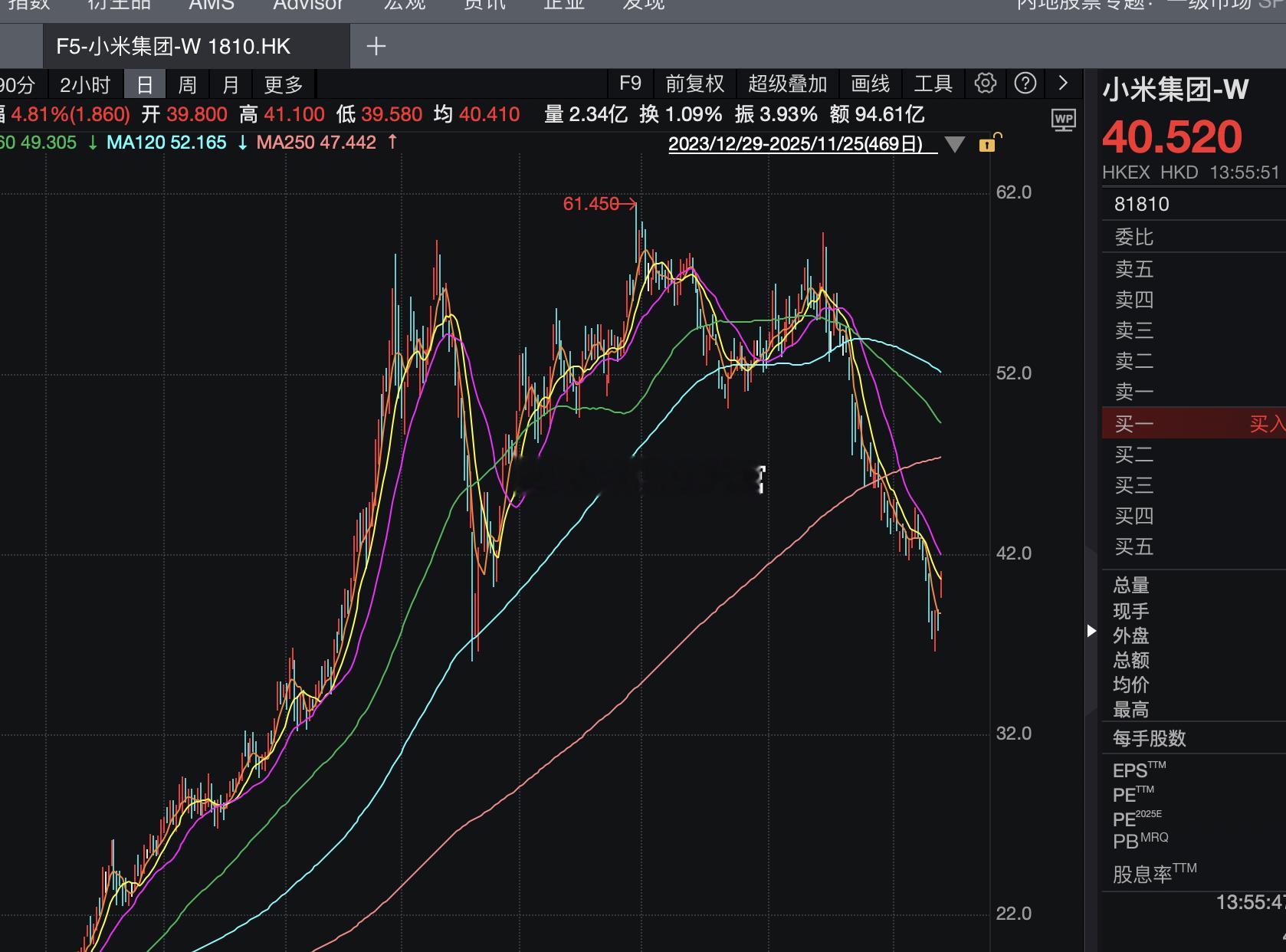Click the PE TTM row
Screen dimensions: 1286x952
point(1194,795)
